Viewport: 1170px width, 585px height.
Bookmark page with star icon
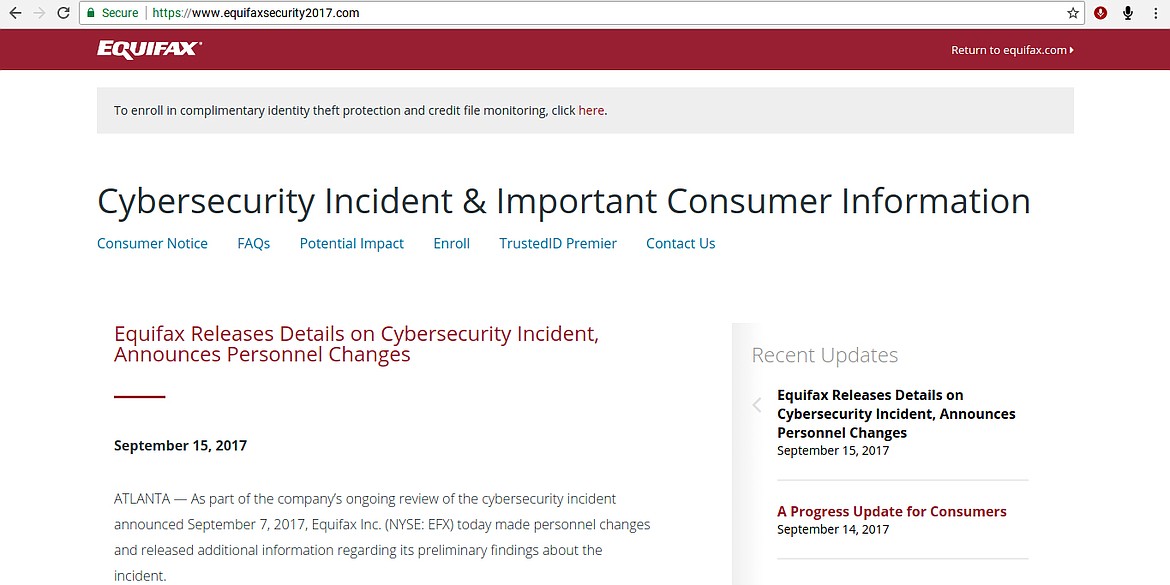click(x=1073, y=13)
